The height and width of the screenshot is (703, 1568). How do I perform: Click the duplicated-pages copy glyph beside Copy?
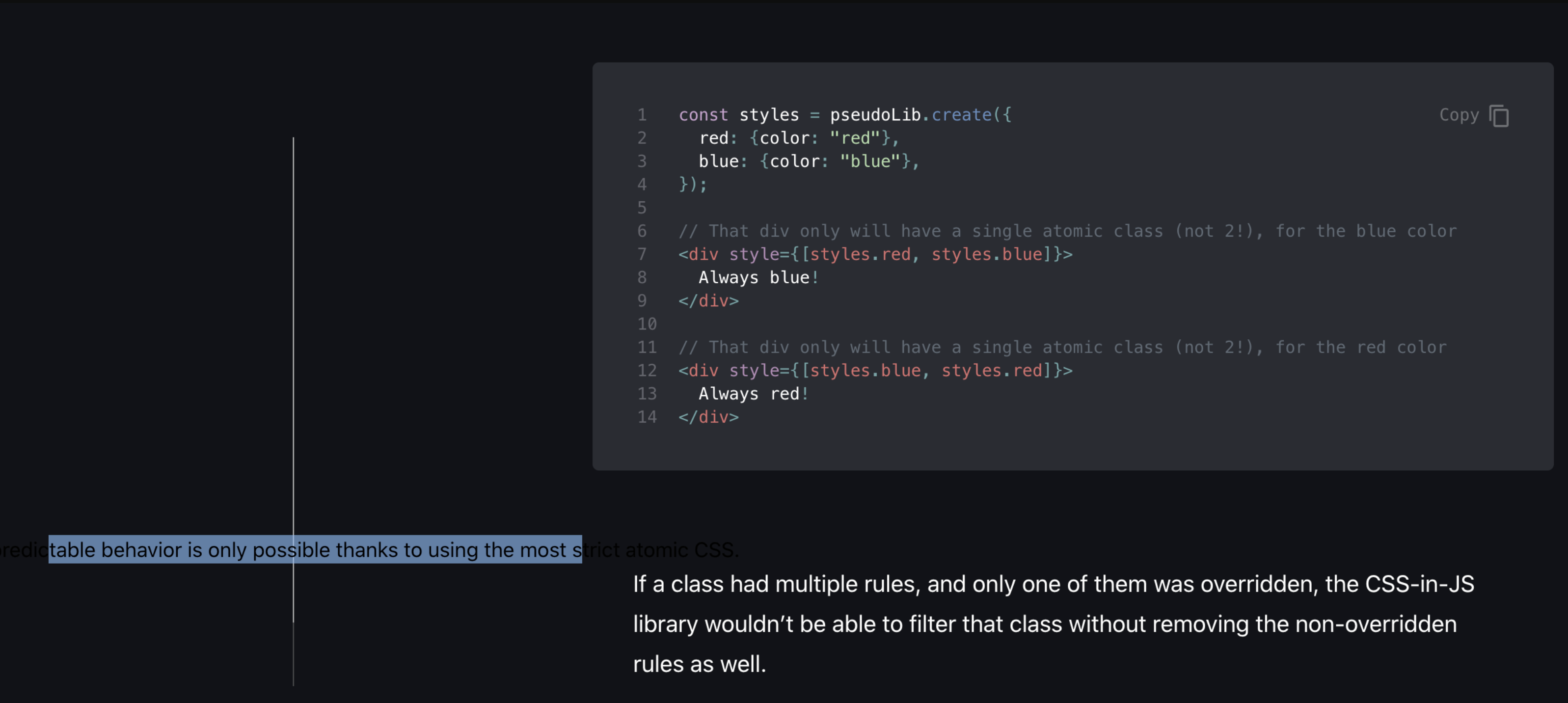coord(1499,115)
